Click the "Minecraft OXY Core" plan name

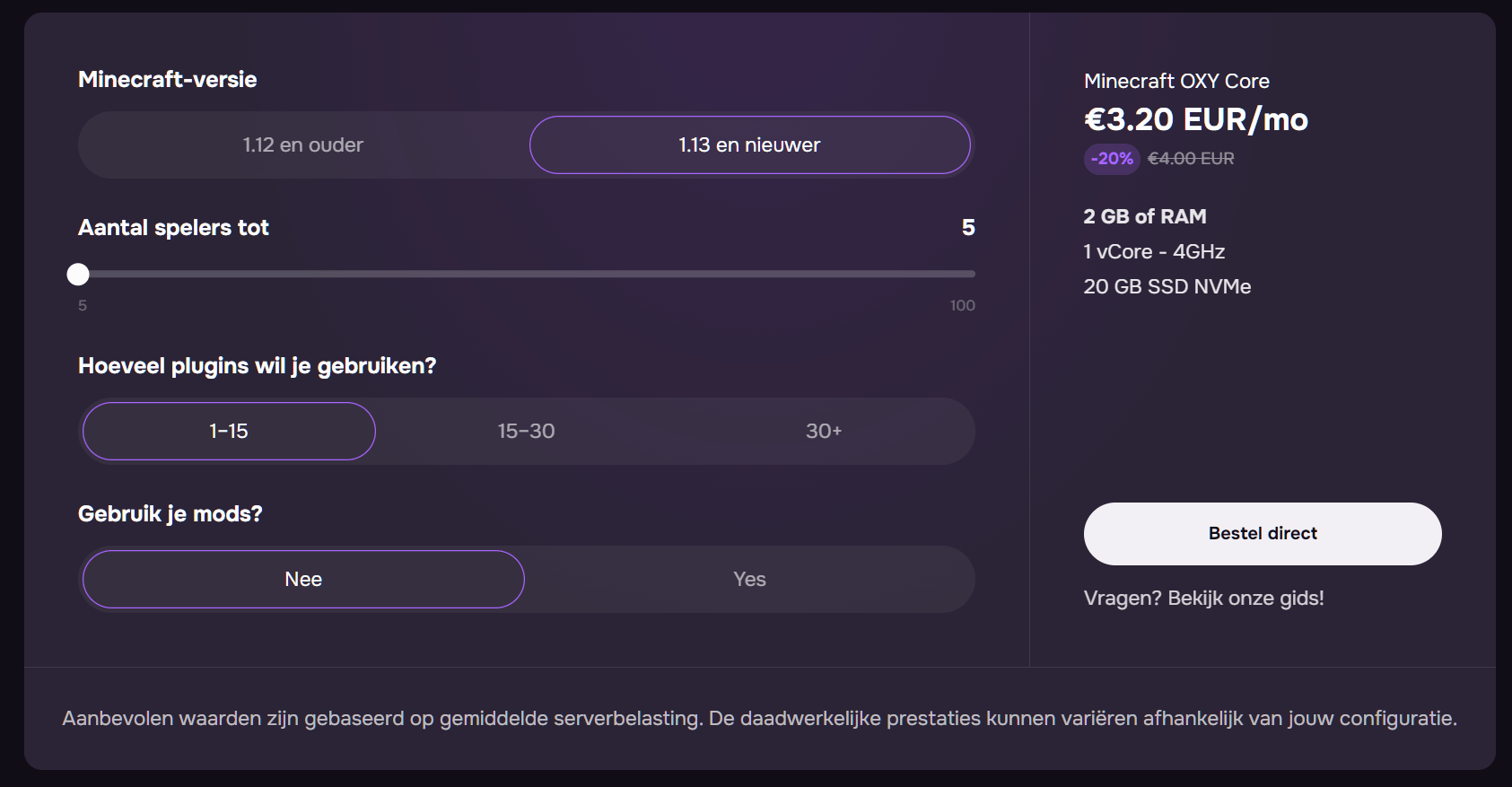click(1176, 81)
